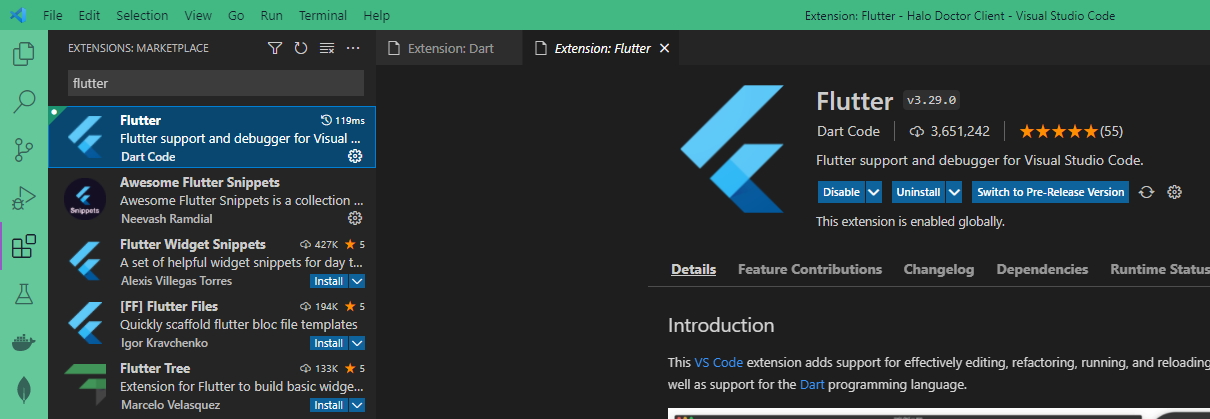
Task: Open Install dropdown for [FF] Flutter Files
Action: [357, 343]
